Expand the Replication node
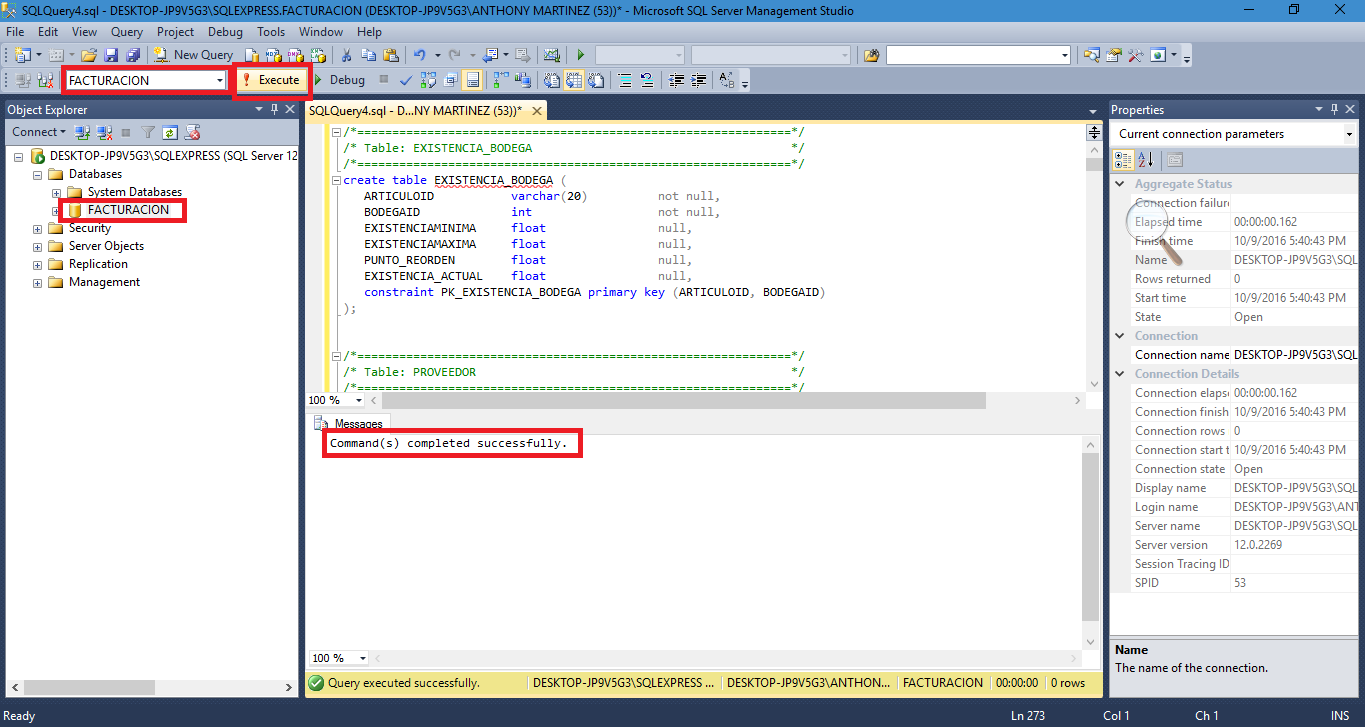Image resolution: width=1365 pixels, height=727 pixels. (38, 264)
